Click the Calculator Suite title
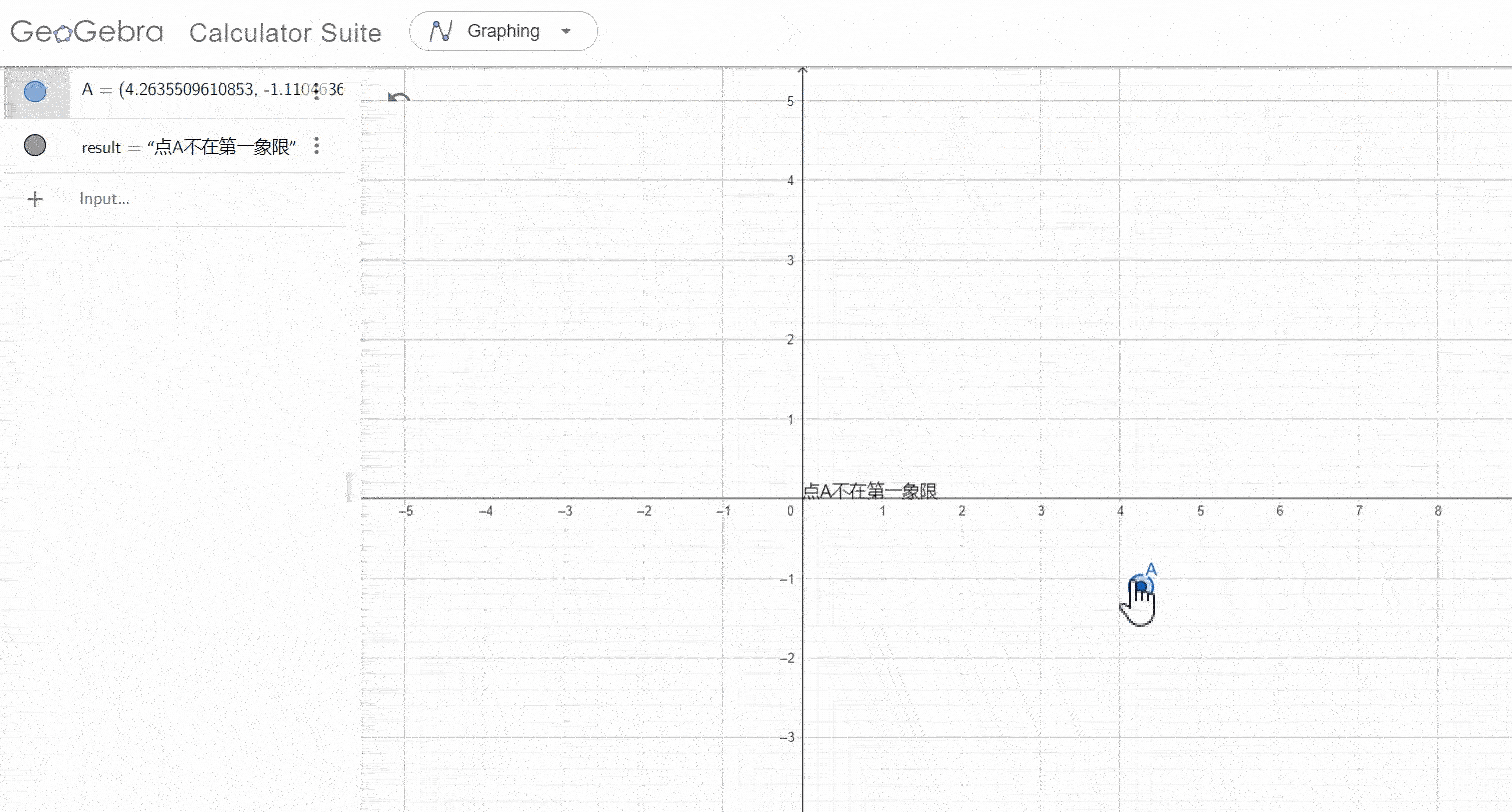Screen dimensions: 1512x812 pos(285,33)
